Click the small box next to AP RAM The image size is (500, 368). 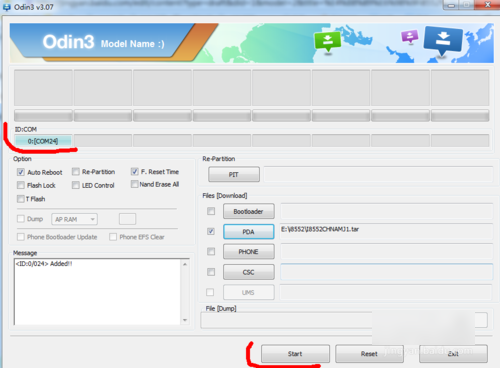click(127, 219)
